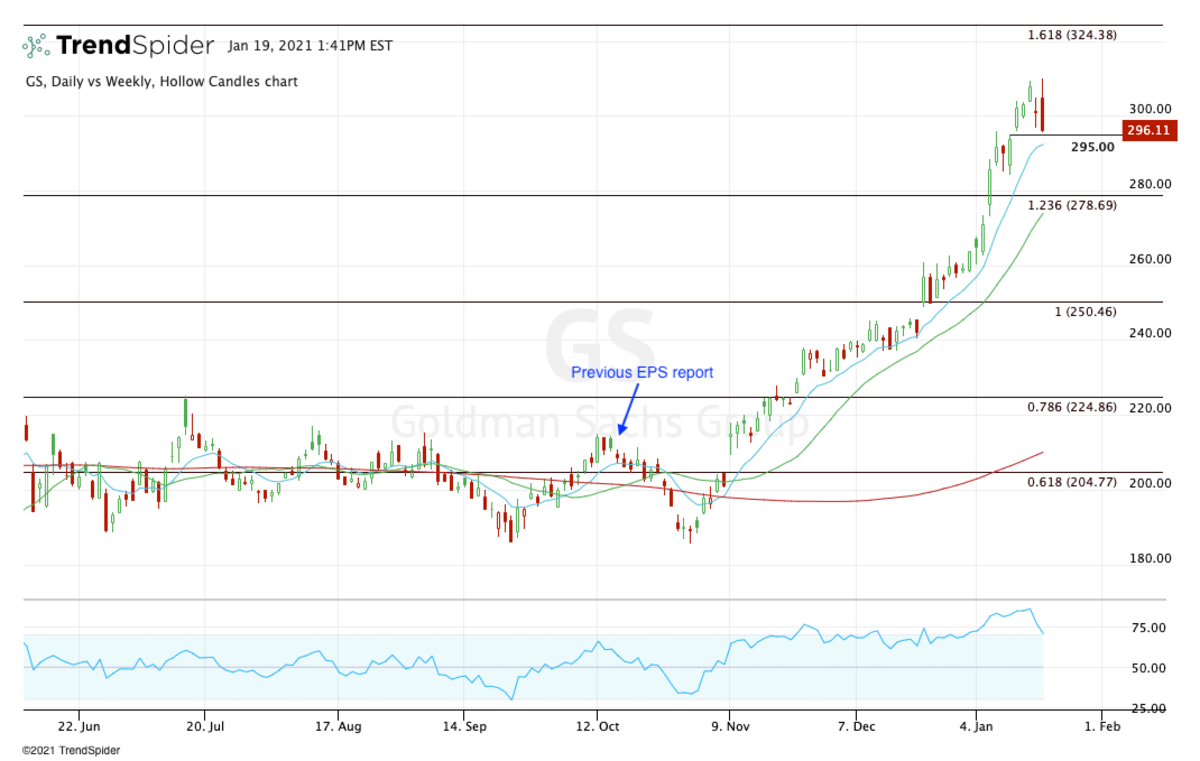Click the GS Daily vs Weekly chart title
This screenshot has height=761, width=1200.
pos(161,81)
